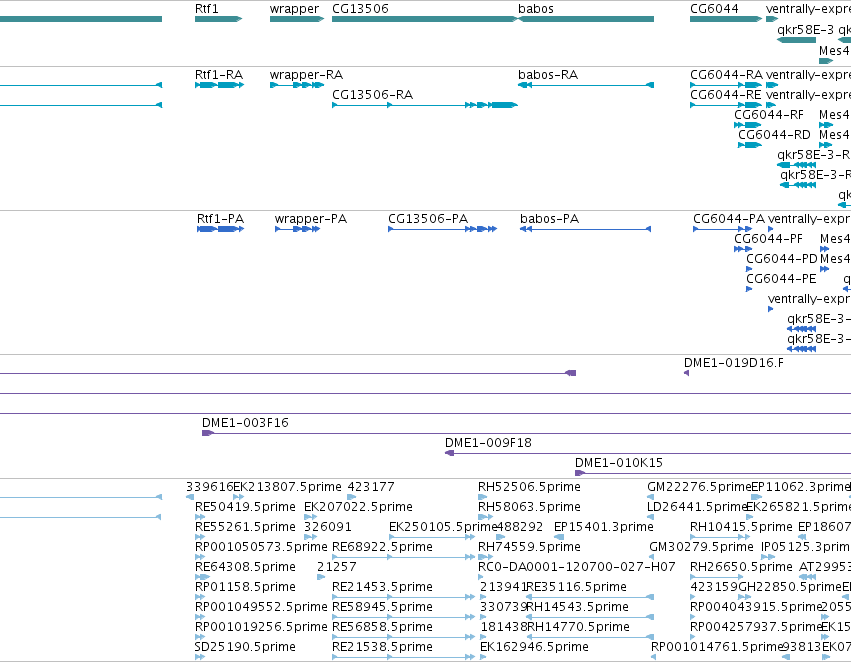851x662 pixels.
Task: Select the 326091 feature label
Action: [x=328, y=527]
